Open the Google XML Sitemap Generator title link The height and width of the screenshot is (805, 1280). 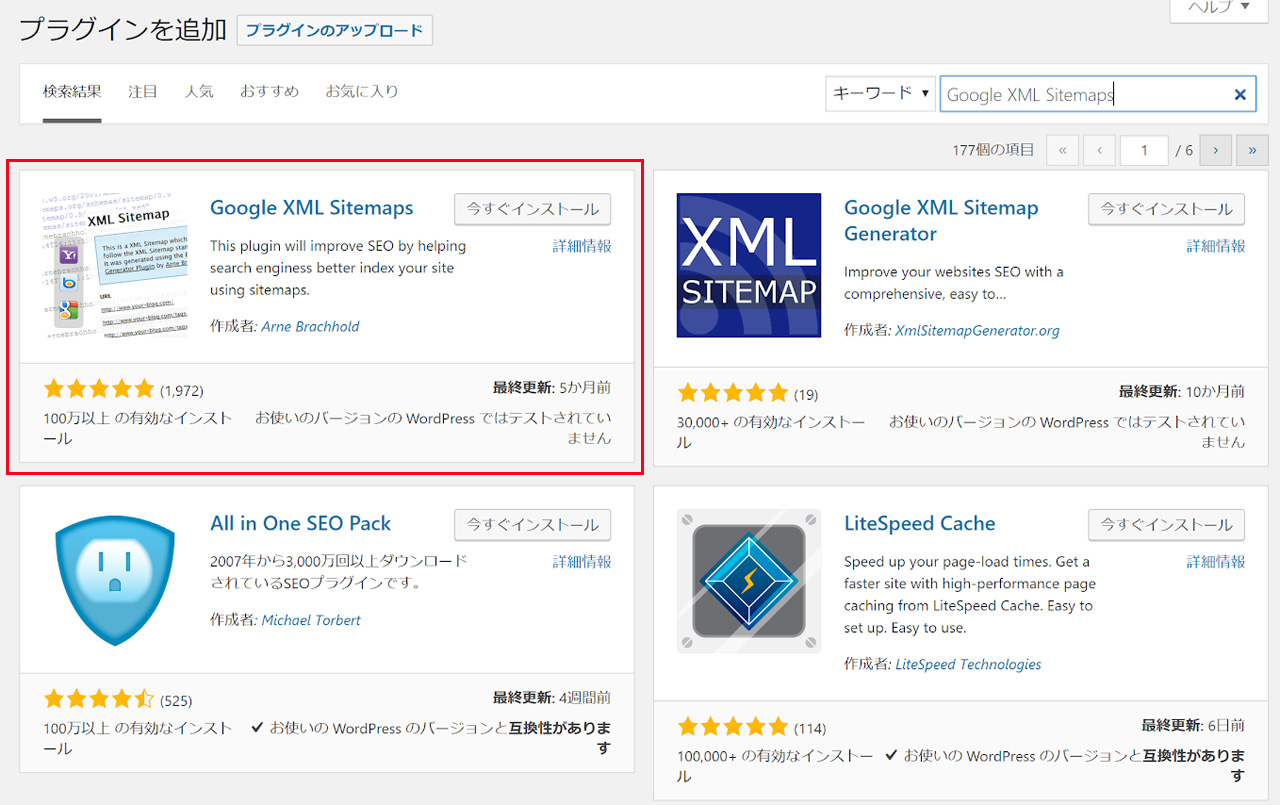941,221
